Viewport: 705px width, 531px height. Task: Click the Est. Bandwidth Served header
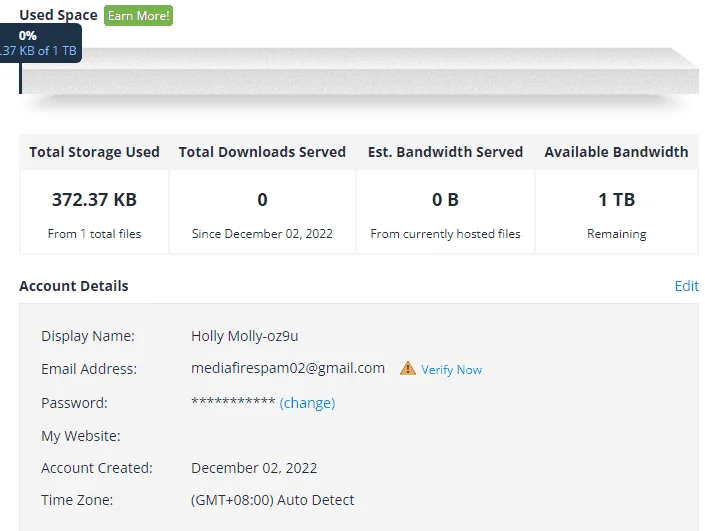[445, 152]
